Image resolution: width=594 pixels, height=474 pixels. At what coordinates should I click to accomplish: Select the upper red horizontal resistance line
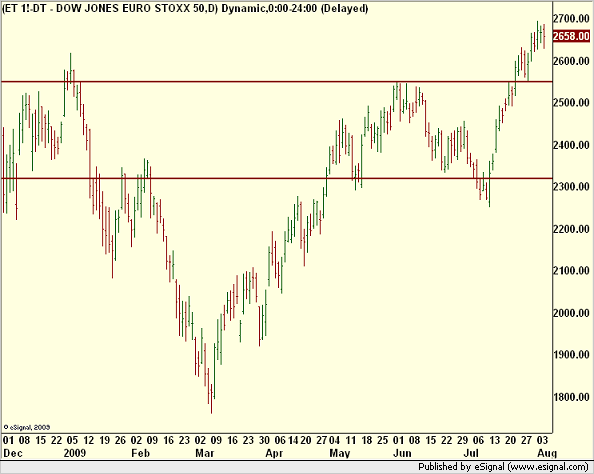(x=277, y=81)
